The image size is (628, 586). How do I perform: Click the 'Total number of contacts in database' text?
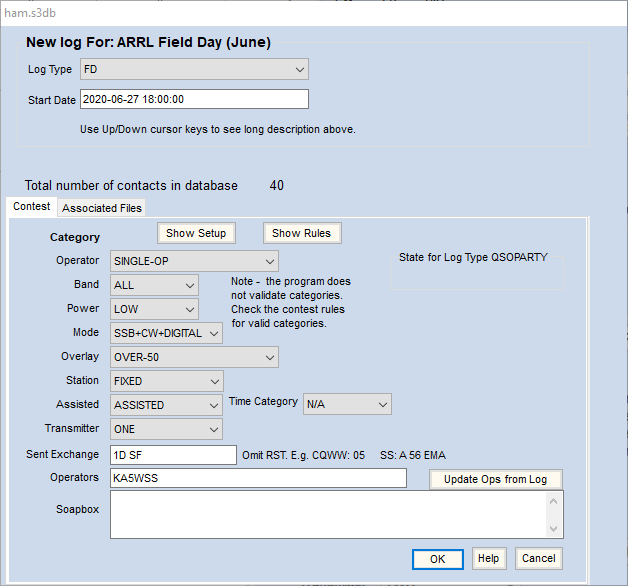(x=131, y=185)
